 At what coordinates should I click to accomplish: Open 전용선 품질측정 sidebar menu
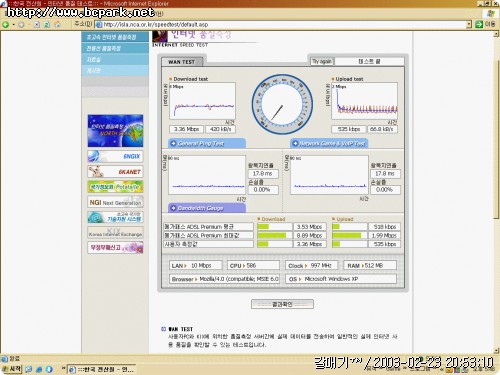point(115,48)
